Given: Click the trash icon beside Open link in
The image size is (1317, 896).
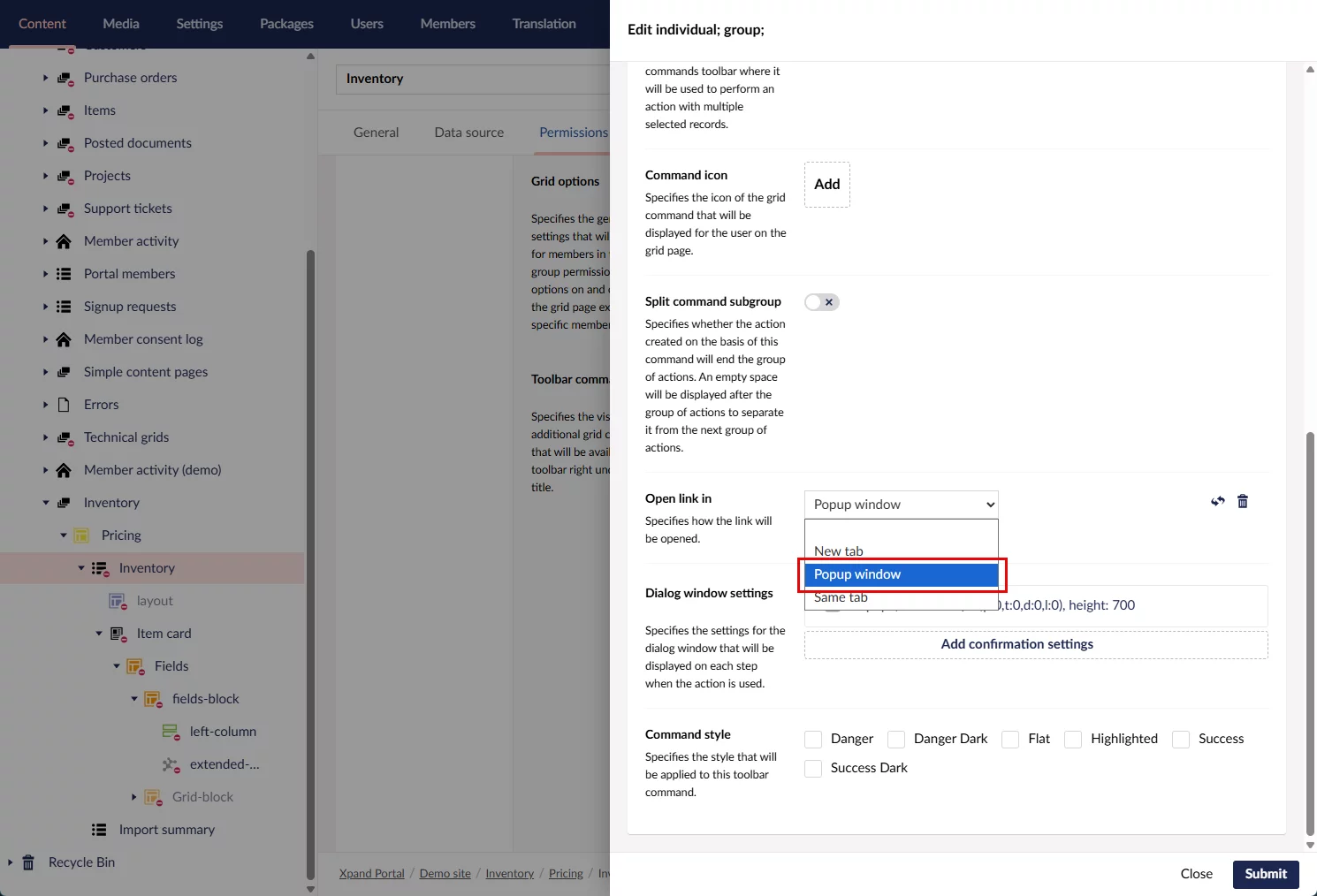Looking at the screenshot, I should click(x=1242, y=502).
